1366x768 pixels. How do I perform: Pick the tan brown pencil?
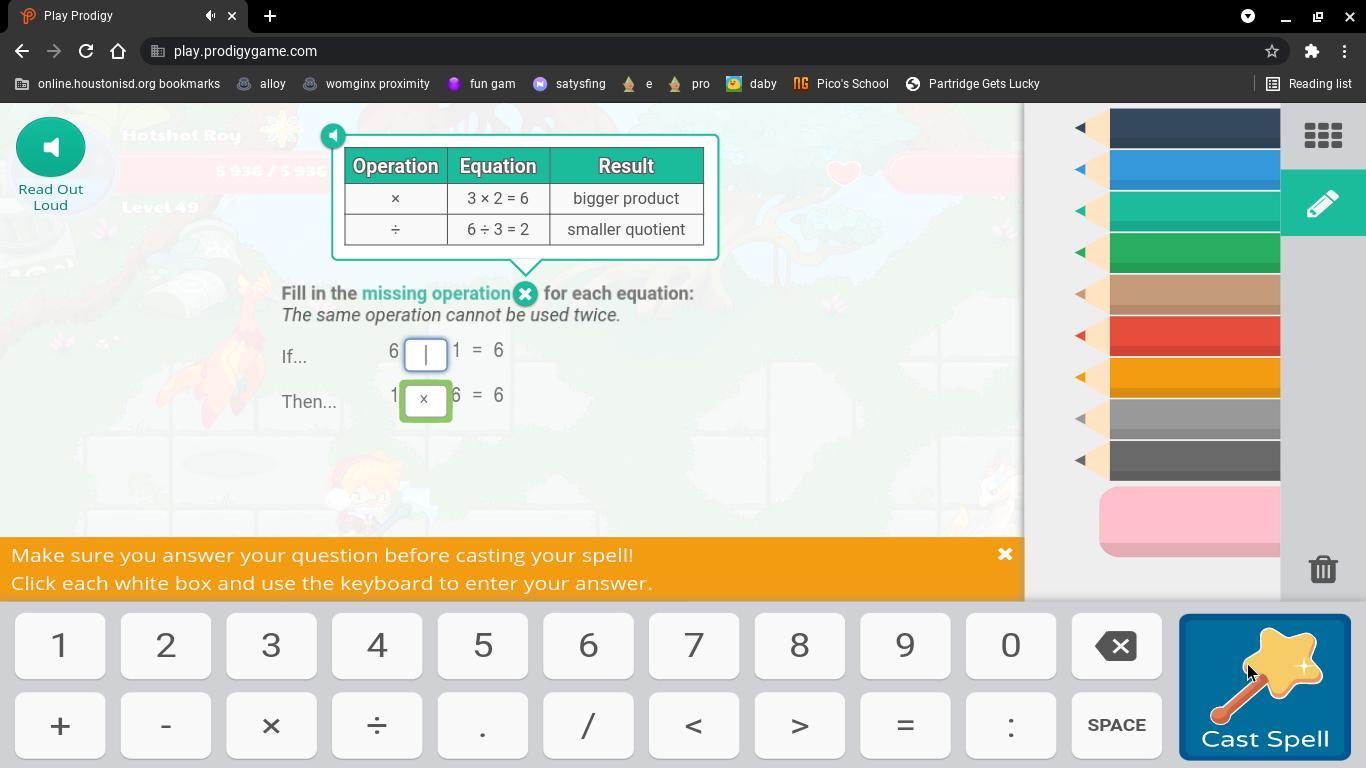(1178, 294)
